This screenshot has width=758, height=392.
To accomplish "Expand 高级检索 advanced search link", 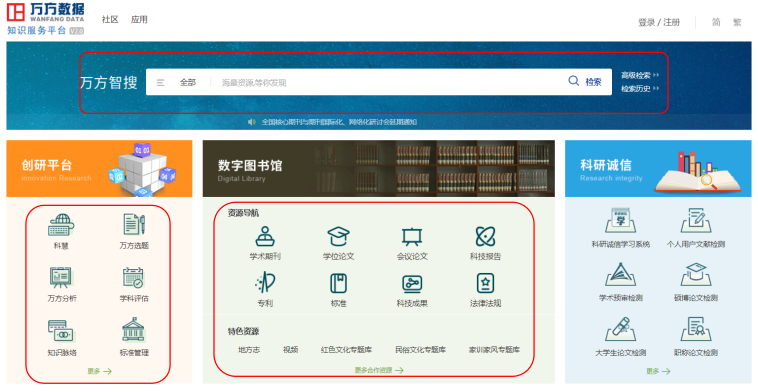I will pos(640,75).
